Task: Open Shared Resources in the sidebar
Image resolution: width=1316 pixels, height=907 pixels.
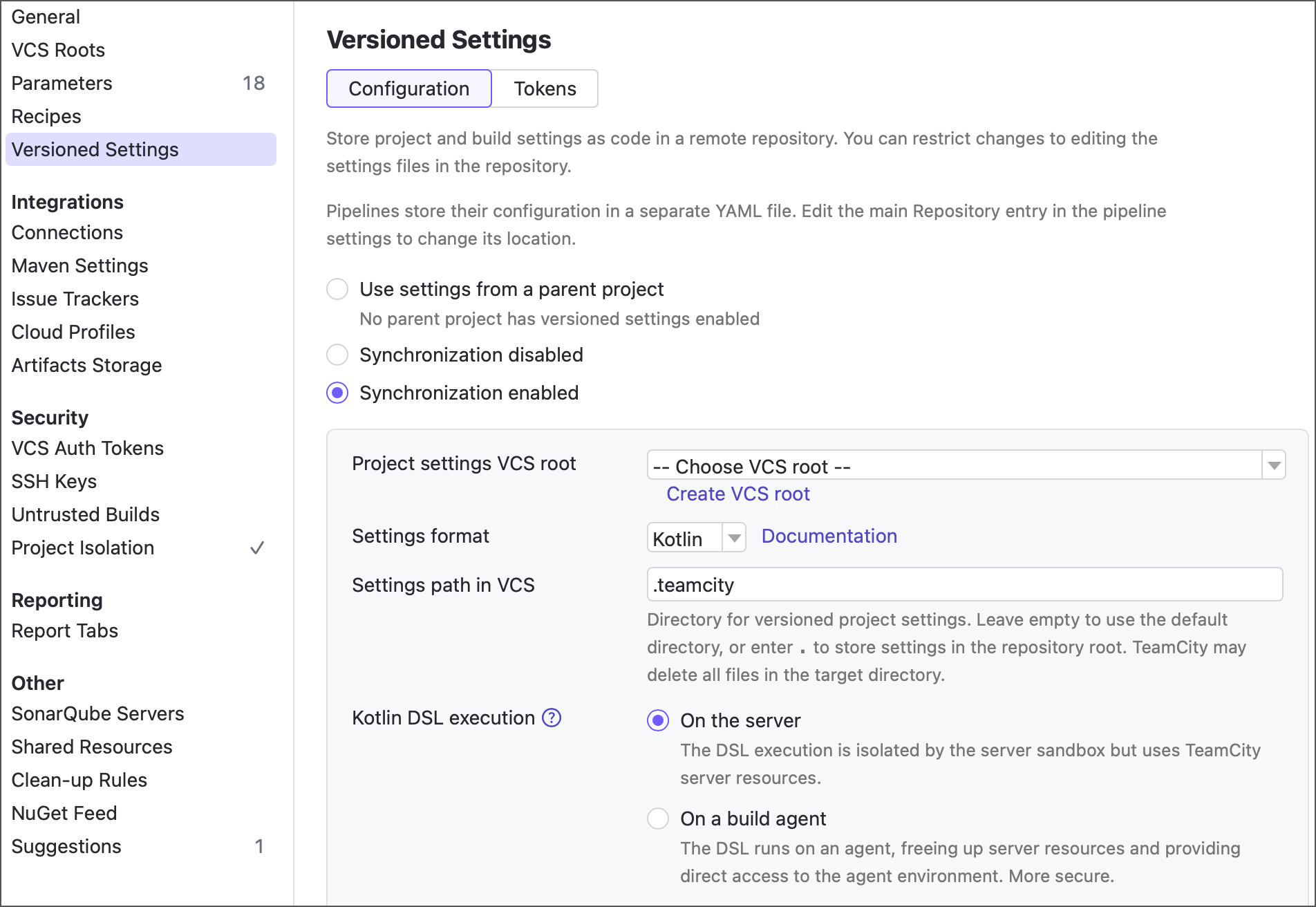Action: [x=92, y=747]
